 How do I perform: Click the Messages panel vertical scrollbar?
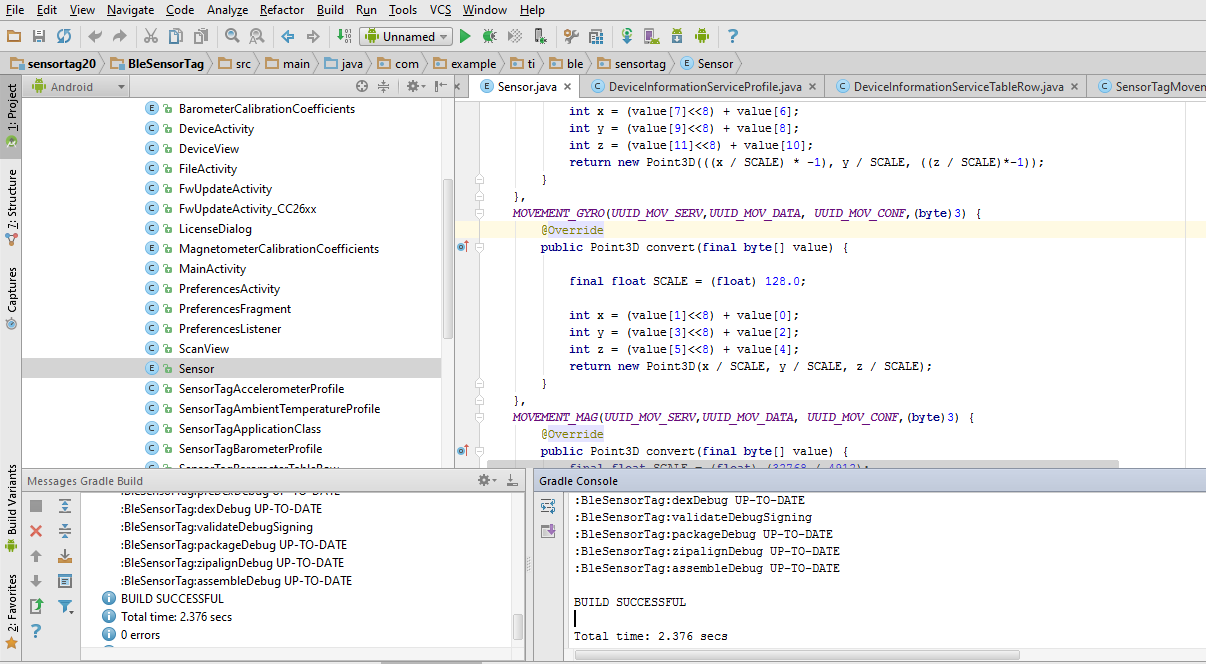pos(518,626)
